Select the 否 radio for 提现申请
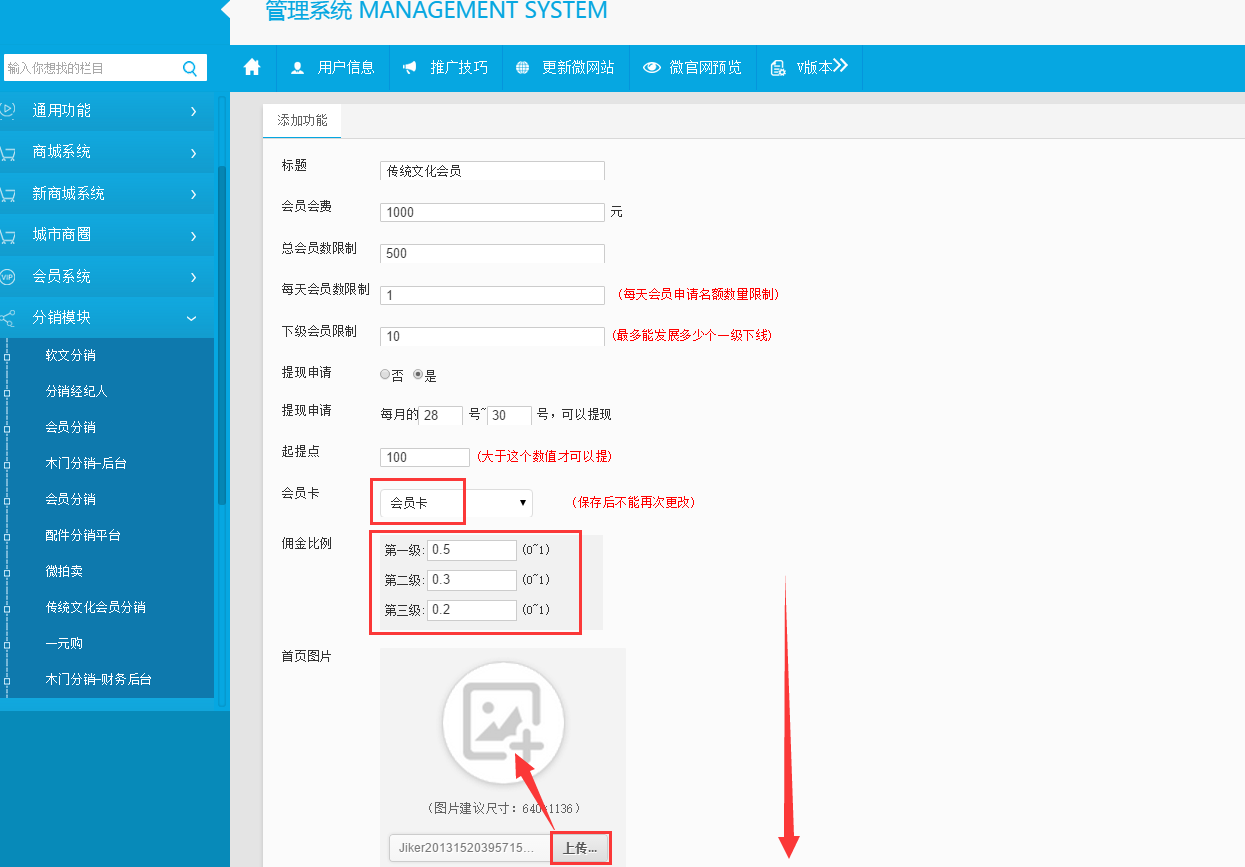Image resolution: width=1245 pixels, height=867 pixels. pyautogui.click(x=385, y=375)
